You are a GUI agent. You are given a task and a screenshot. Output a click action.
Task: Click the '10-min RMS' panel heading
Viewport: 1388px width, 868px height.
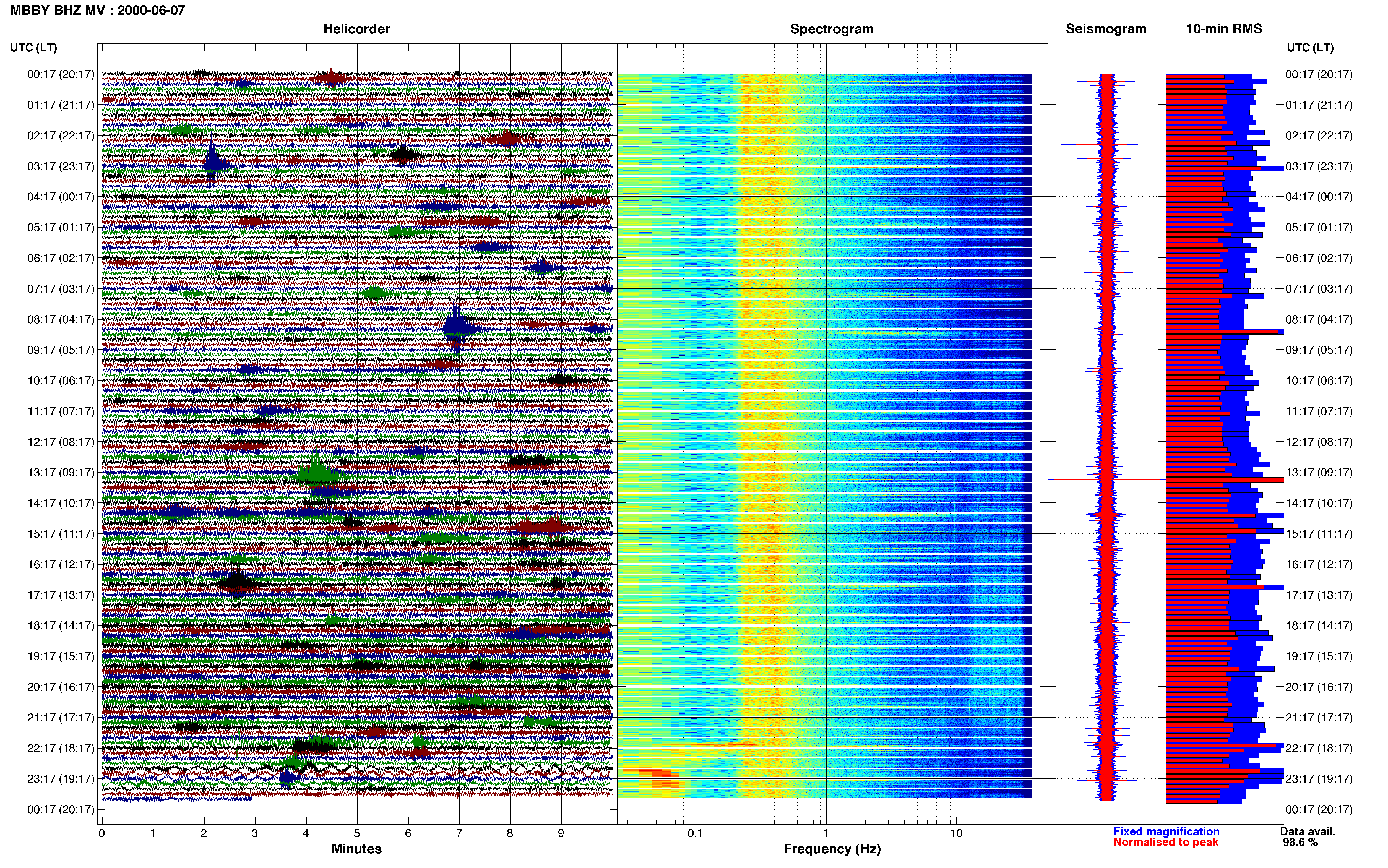click(1224, 29)
